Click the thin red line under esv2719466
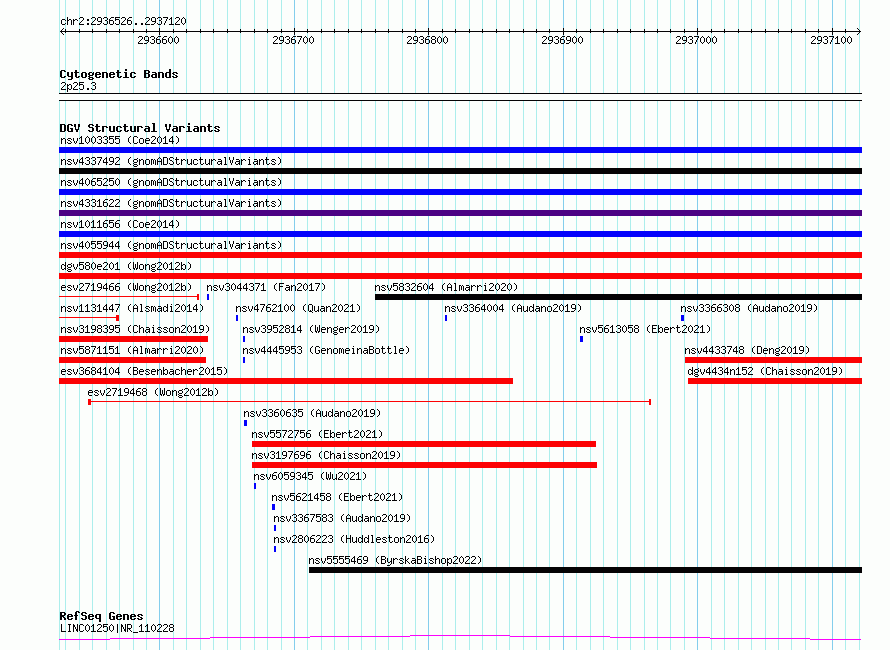 [129, 297]
